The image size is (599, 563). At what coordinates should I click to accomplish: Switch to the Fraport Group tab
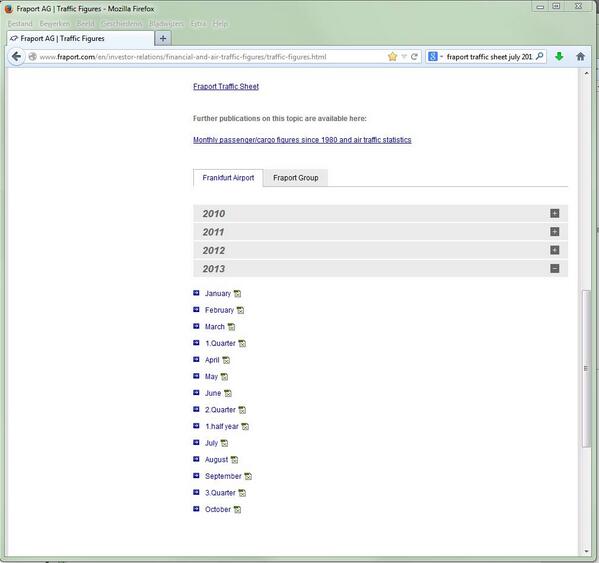point(296,178)
